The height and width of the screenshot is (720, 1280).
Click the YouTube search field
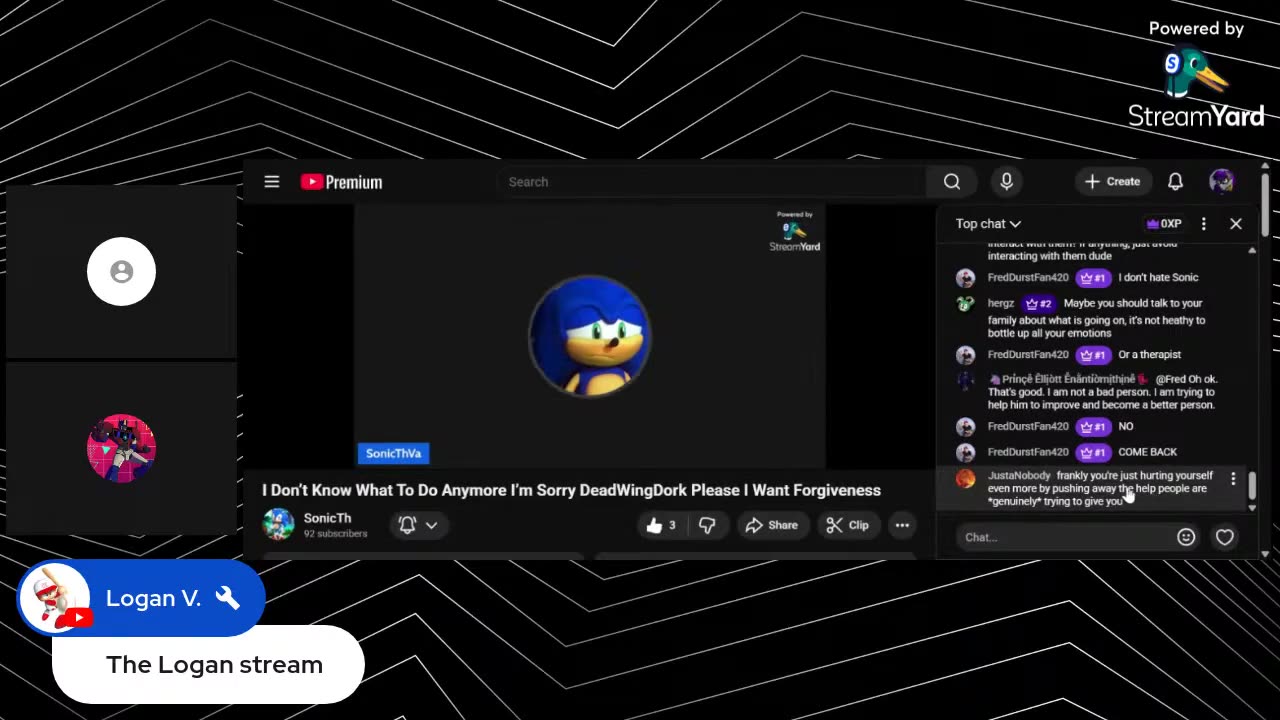712,182
